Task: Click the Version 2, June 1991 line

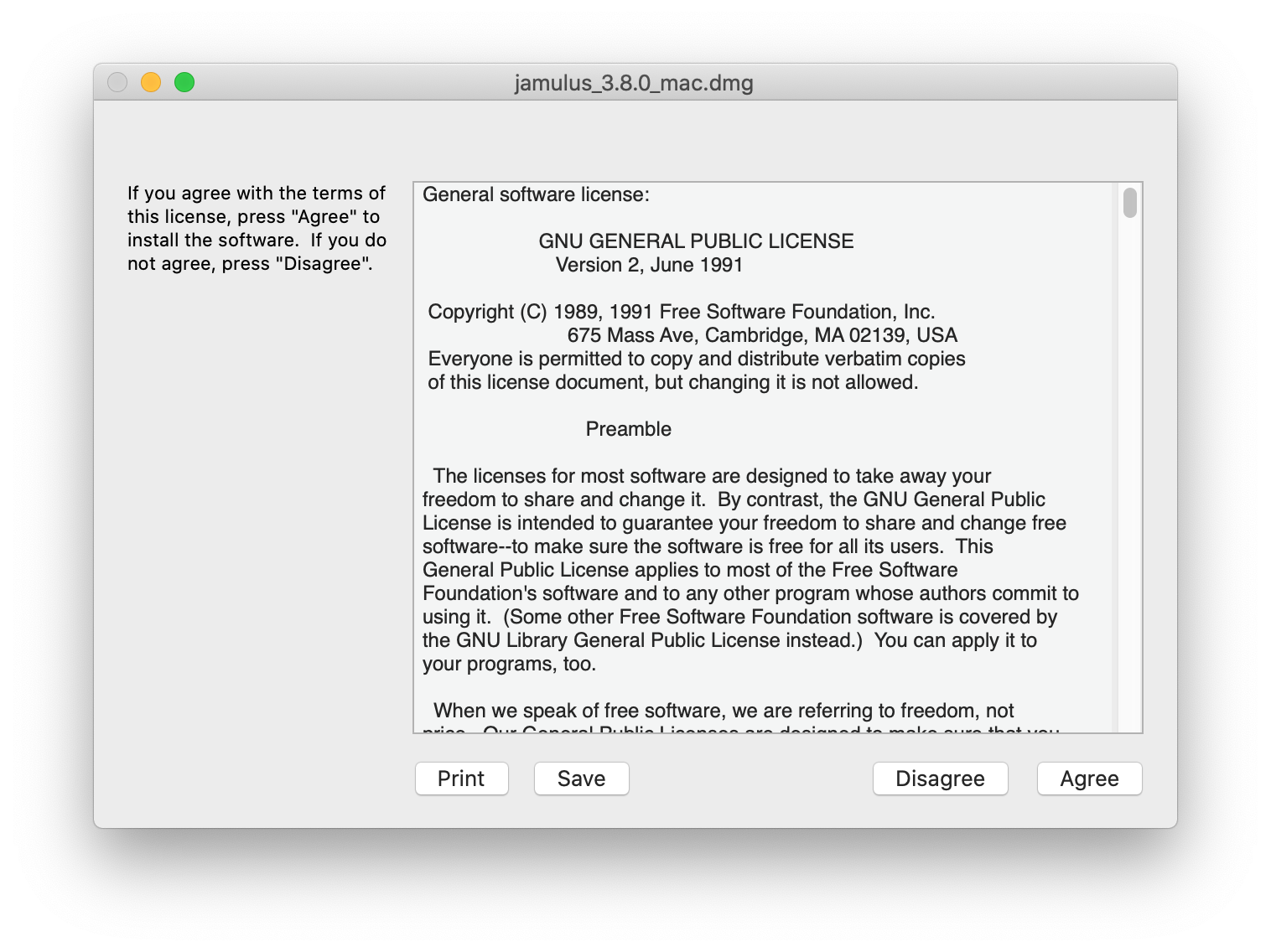Action: click(649, 265)
